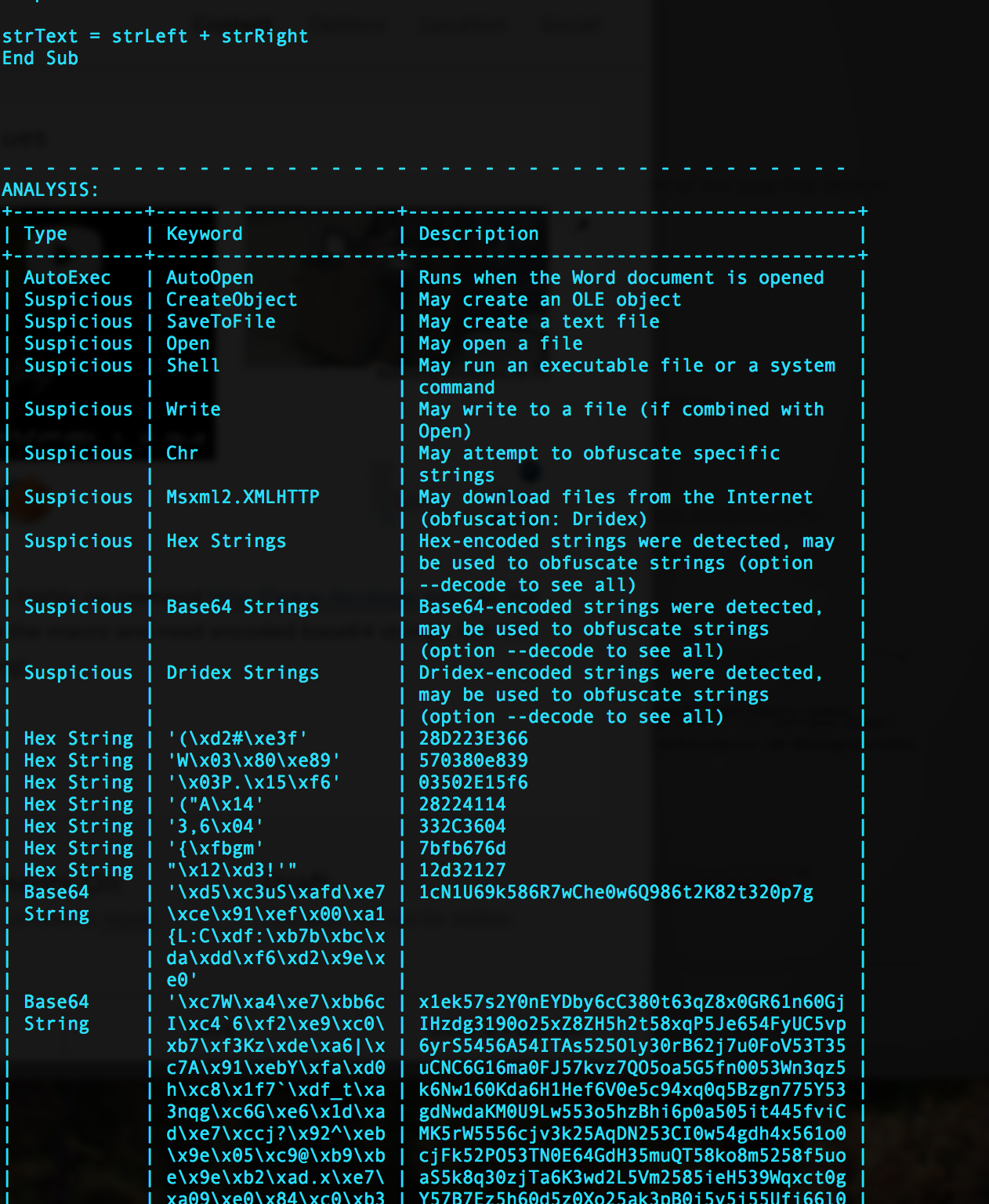This screenshot has height=1204, width=989.
Task: Select decoded string '\xc7W\xa4\xe7\xbb6c'
Action: [x=276, y=1002]
